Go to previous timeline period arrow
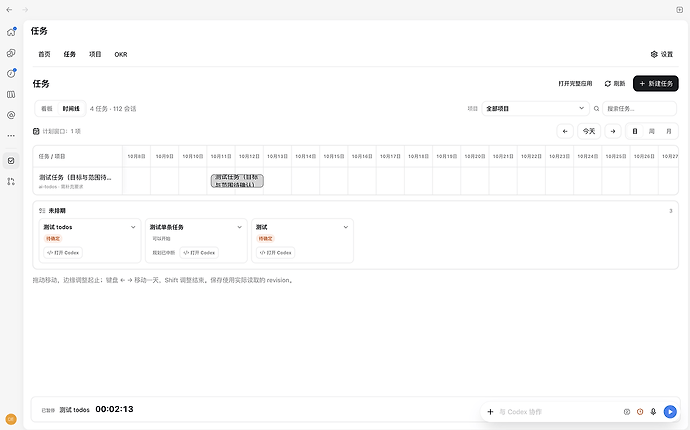 [565, 131]
